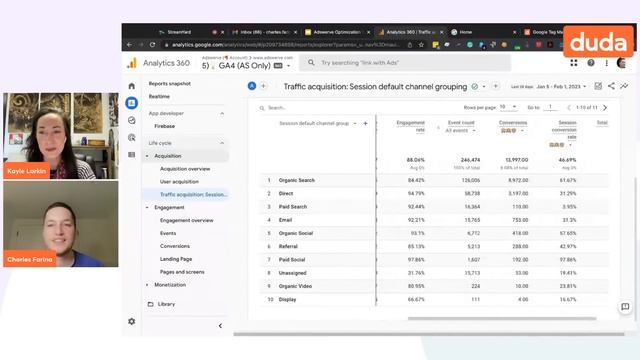Screen dimensions: 640x360
Task: Click the table horizontal scrollbar
Action: [x=502, y=318]
